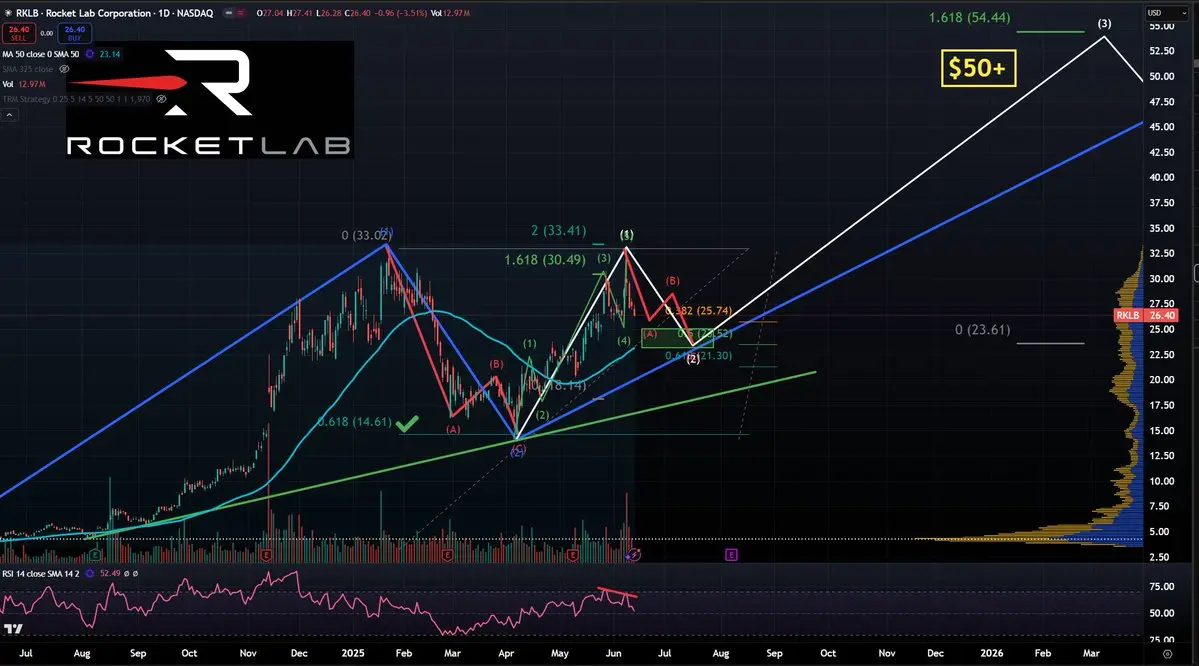Screen dimensions: 1199x666
Task: Click the MA 50 loading circle icon
Action: point(89,54)
